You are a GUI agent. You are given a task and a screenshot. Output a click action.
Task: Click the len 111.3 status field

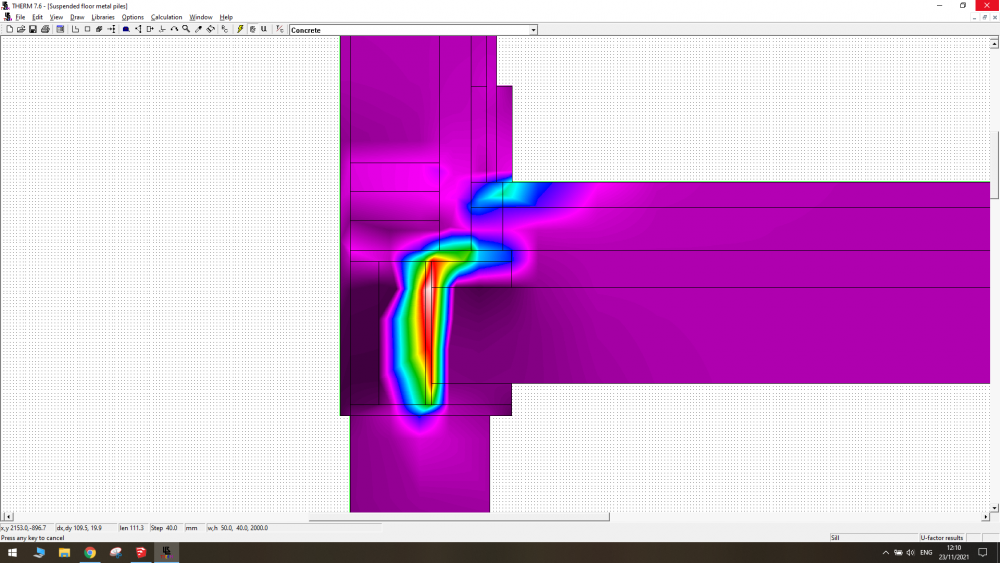coord(131,528)
